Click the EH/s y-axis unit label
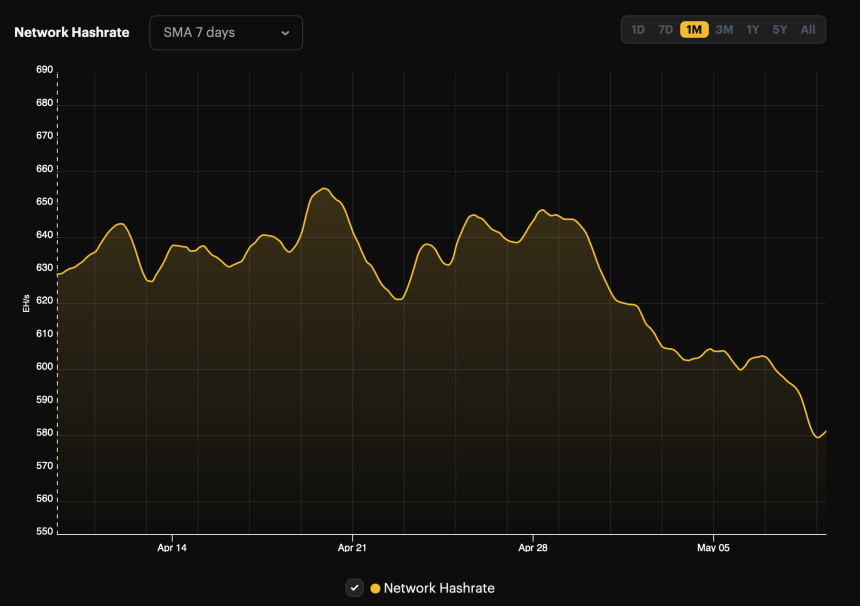Screen dimensions: 860x606 point(26,303)
